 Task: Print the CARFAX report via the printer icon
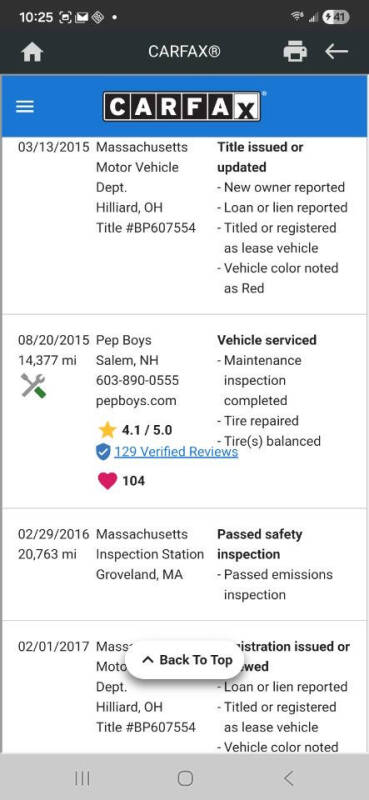click(x=295, y=52)
